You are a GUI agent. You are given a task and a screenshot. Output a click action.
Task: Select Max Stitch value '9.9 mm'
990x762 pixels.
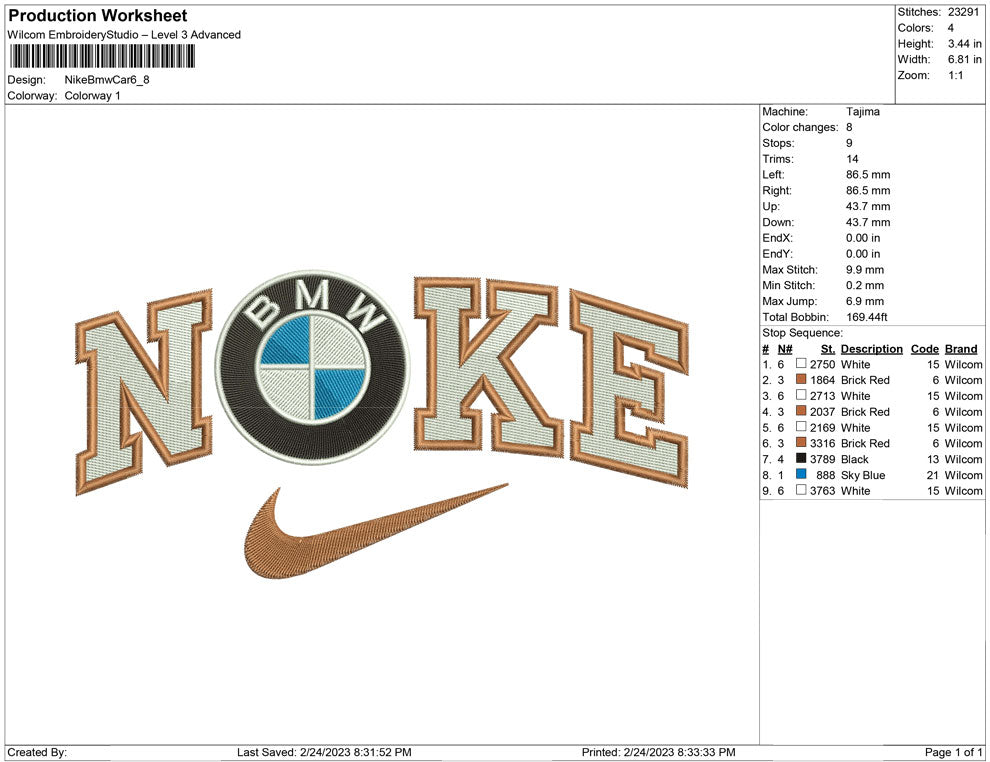(x=865, y=270)
